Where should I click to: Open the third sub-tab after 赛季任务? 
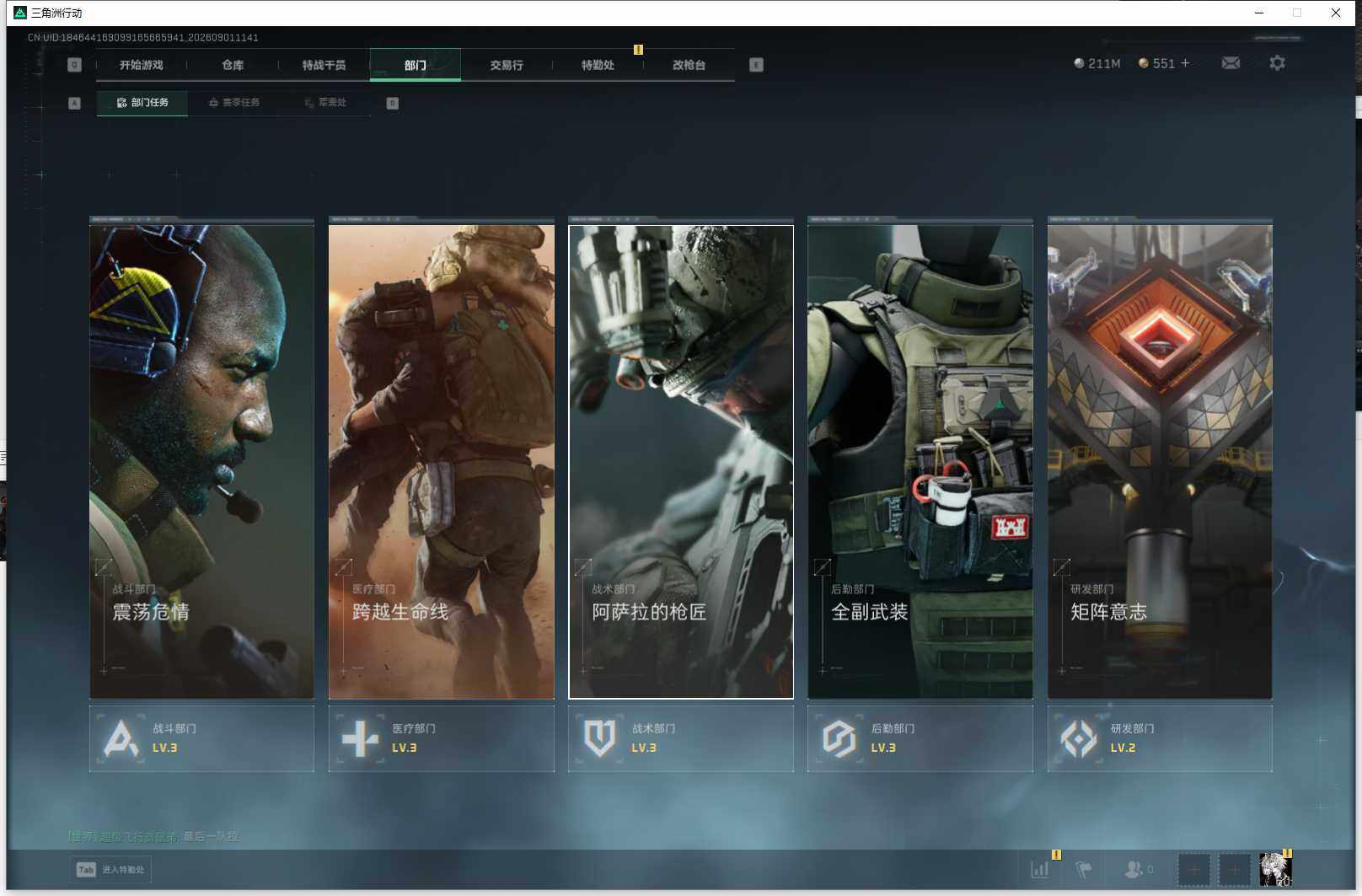(x=325, y=103)
